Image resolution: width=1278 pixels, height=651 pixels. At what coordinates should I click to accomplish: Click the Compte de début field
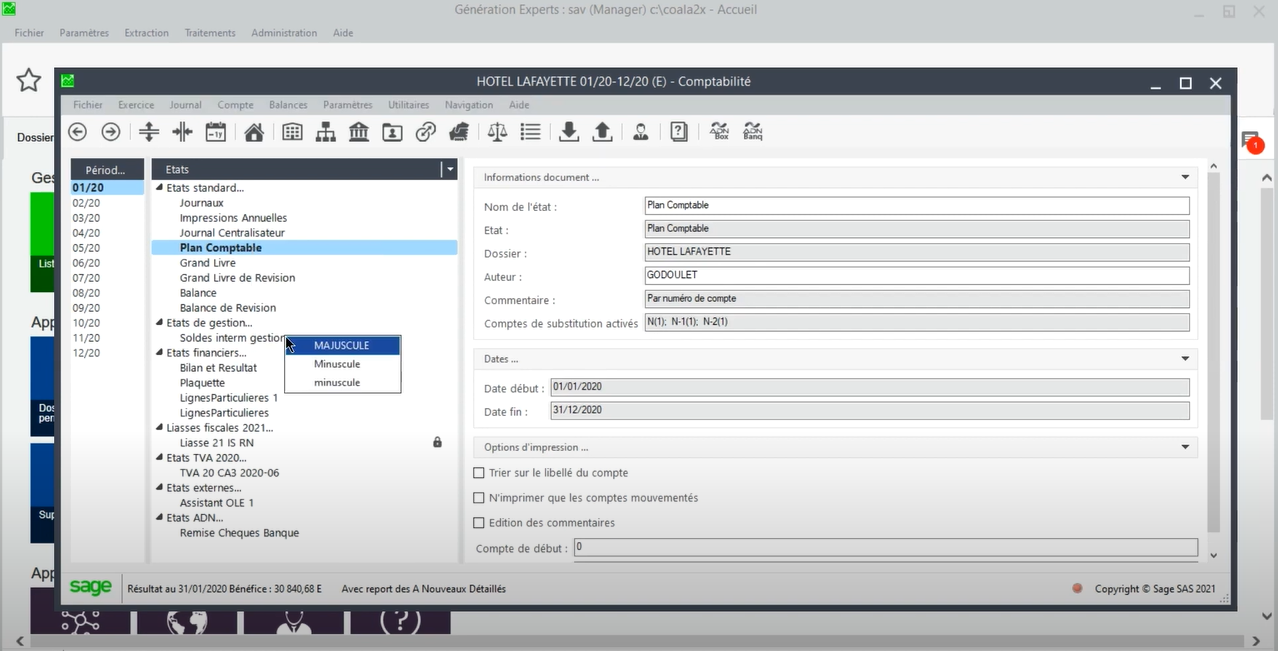885,548
